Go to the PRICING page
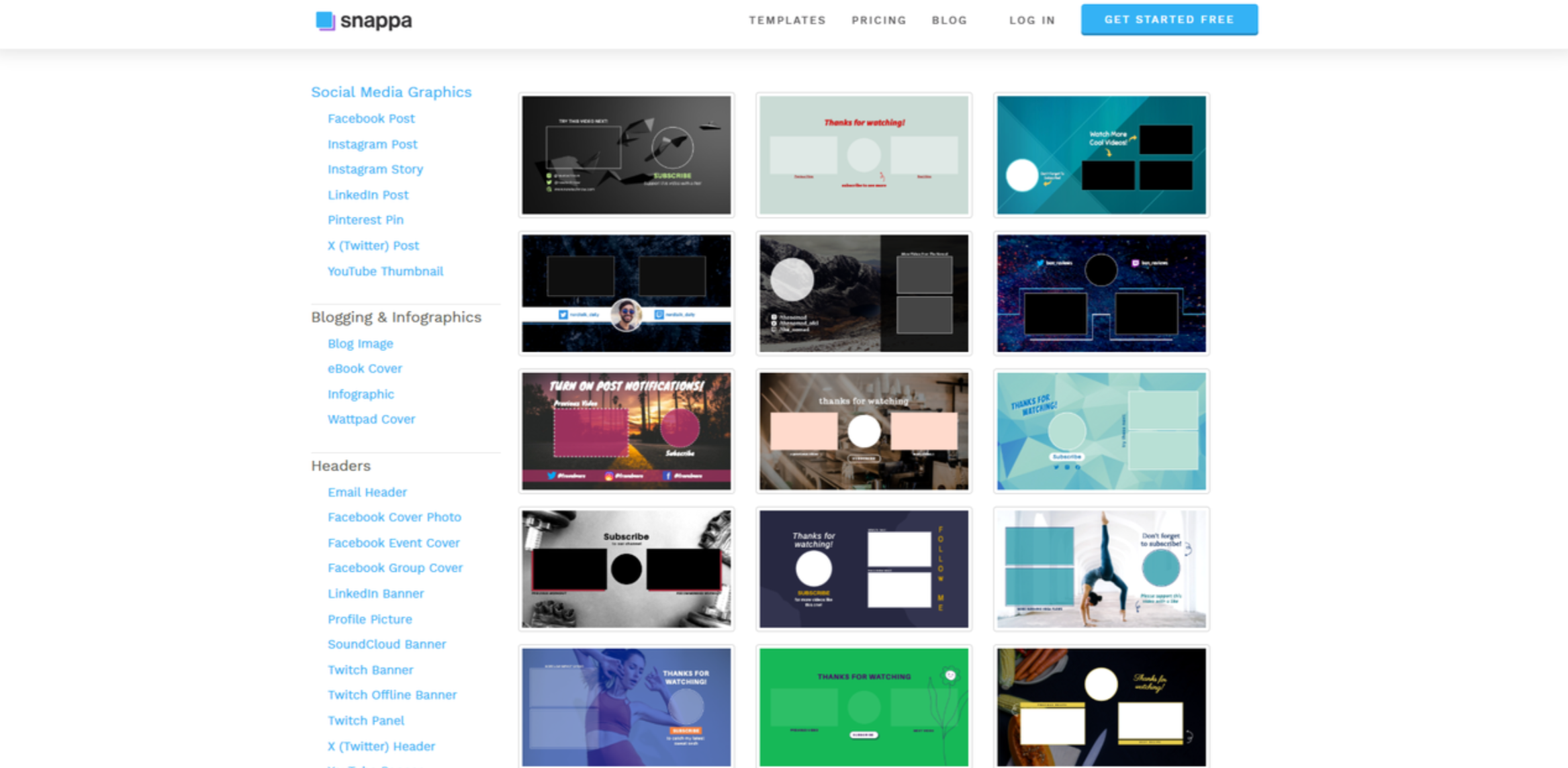Image resolution: width=1568 pixels, height=768 pixels. click(x=878, y=20)
